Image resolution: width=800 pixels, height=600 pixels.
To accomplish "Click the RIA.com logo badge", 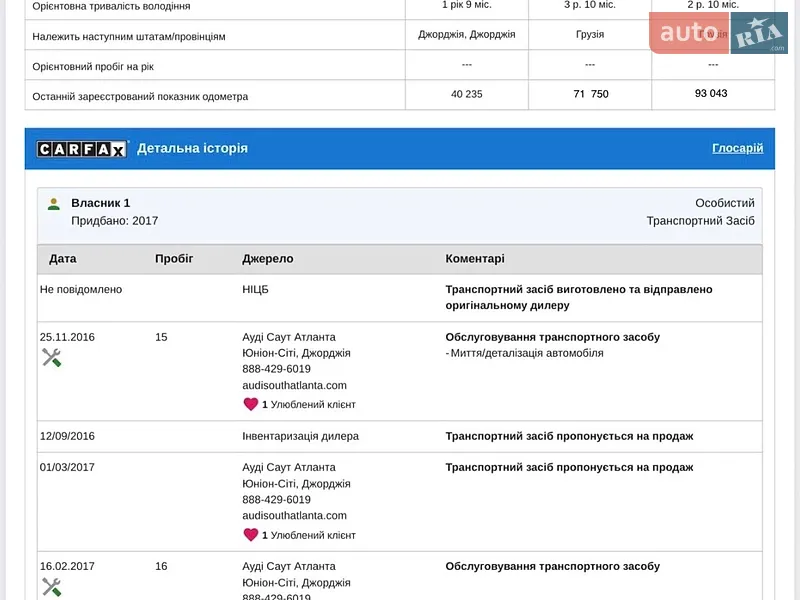I will (759, 33).
